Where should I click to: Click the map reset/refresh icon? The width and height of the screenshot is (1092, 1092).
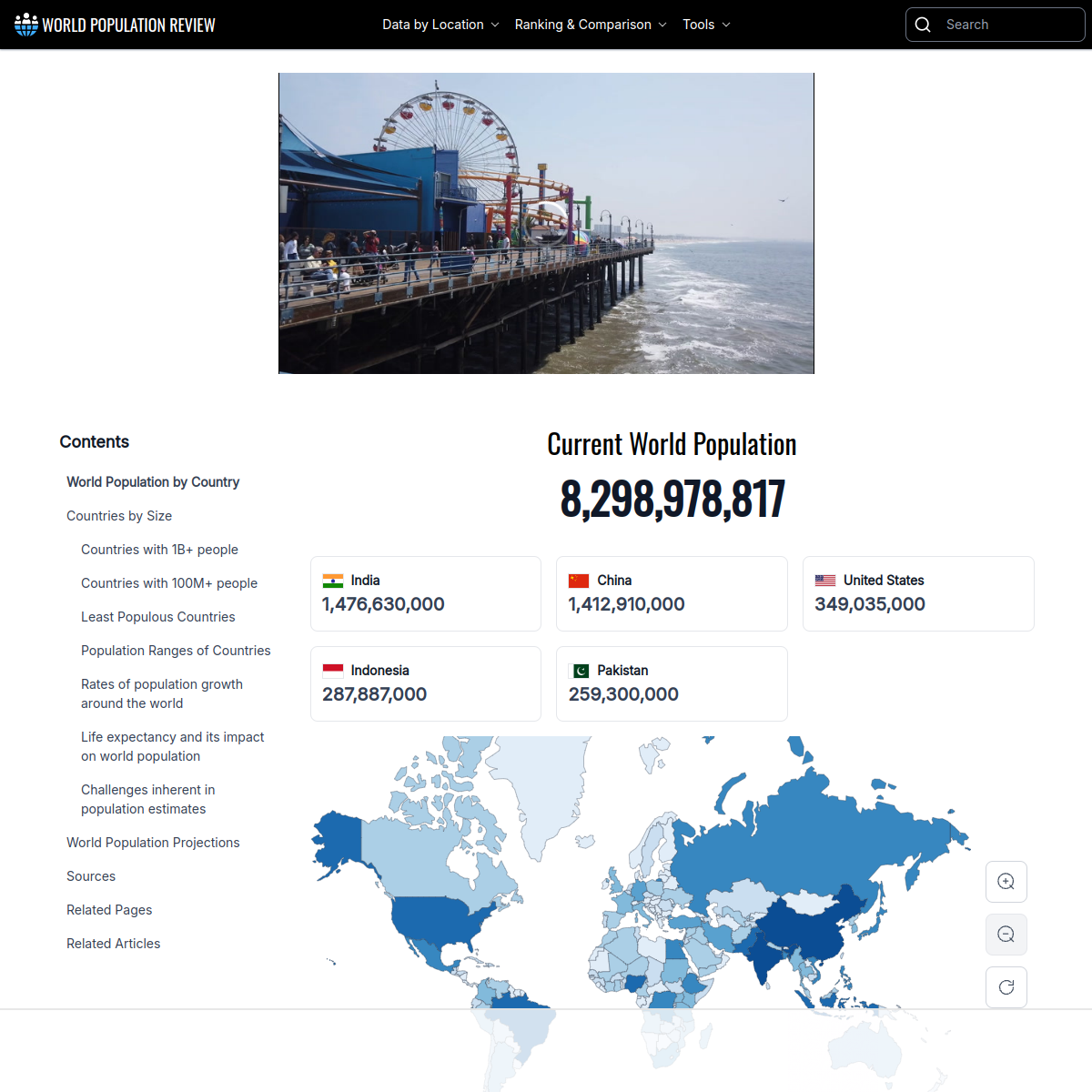(x=1006, y=986)
